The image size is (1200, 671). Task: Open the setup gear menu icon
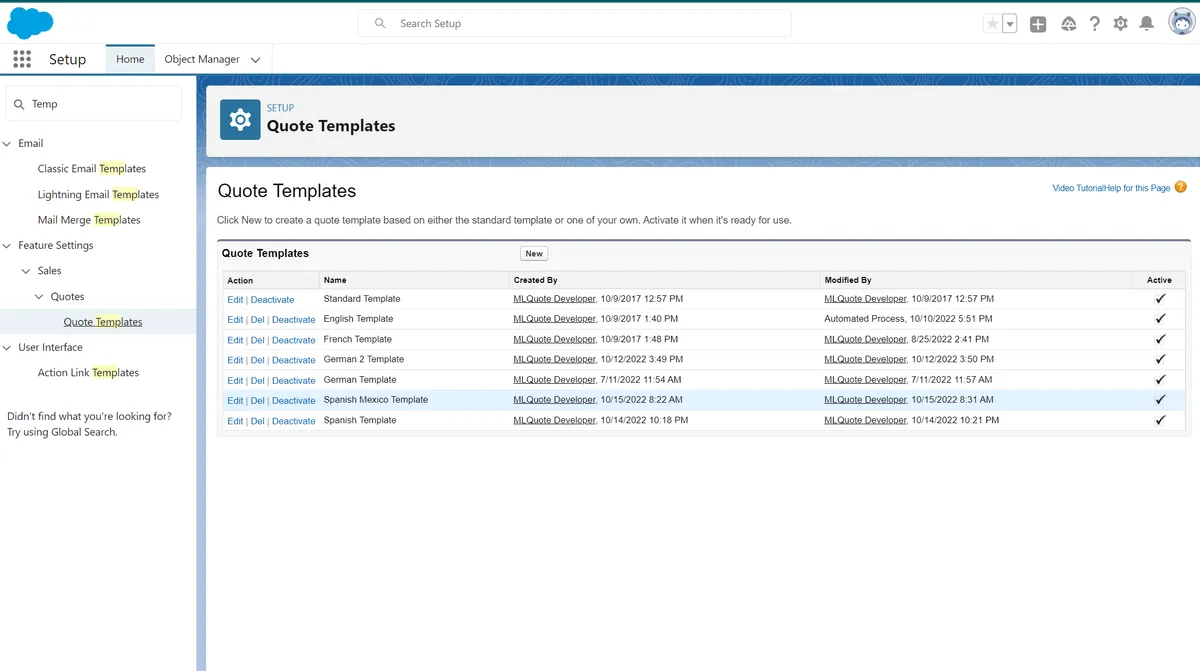pyautogui.click(x=1121, y=24)
